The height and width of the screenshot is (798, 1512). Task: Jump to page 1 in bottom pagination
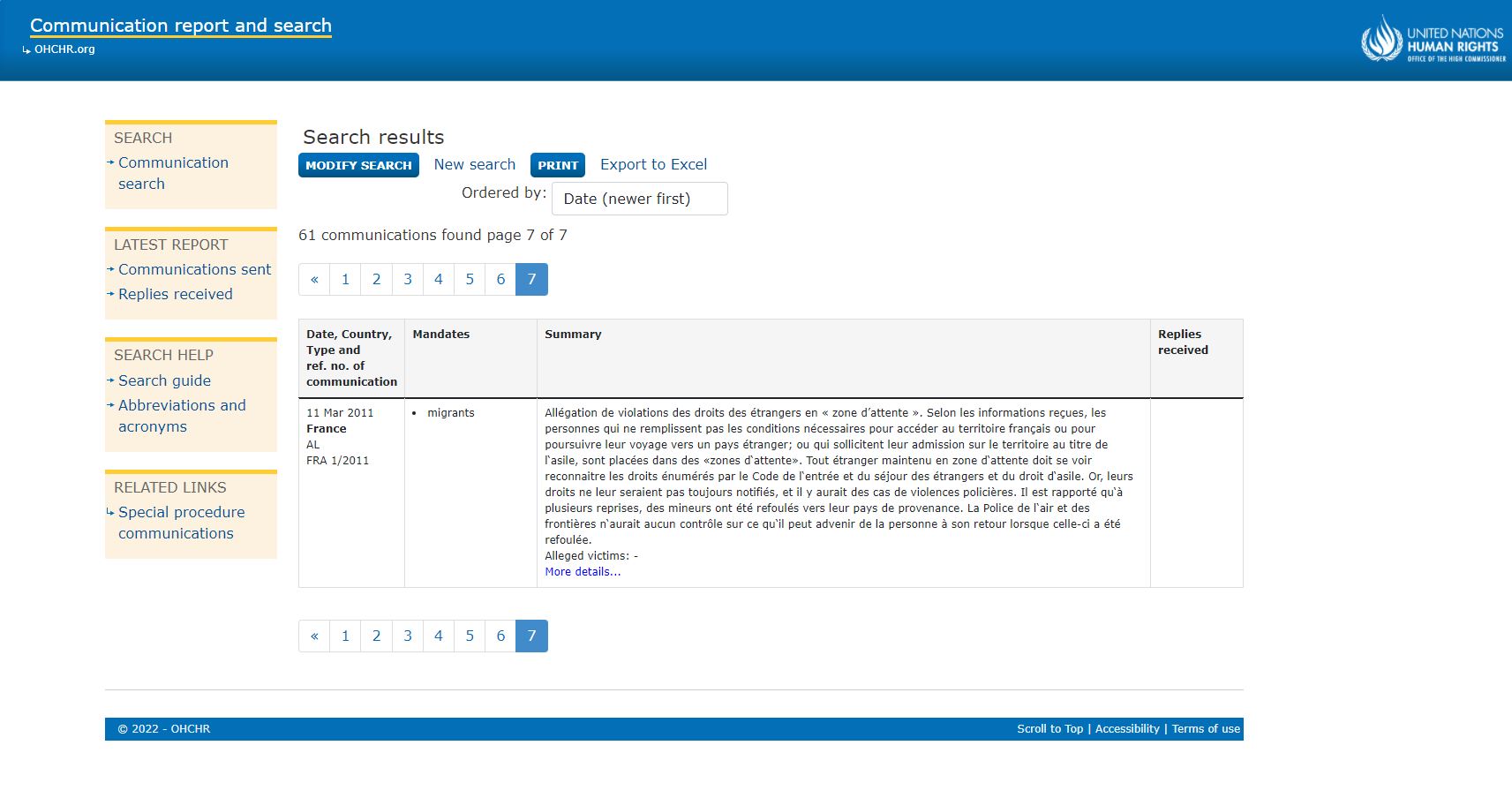[x=345, y=636]
